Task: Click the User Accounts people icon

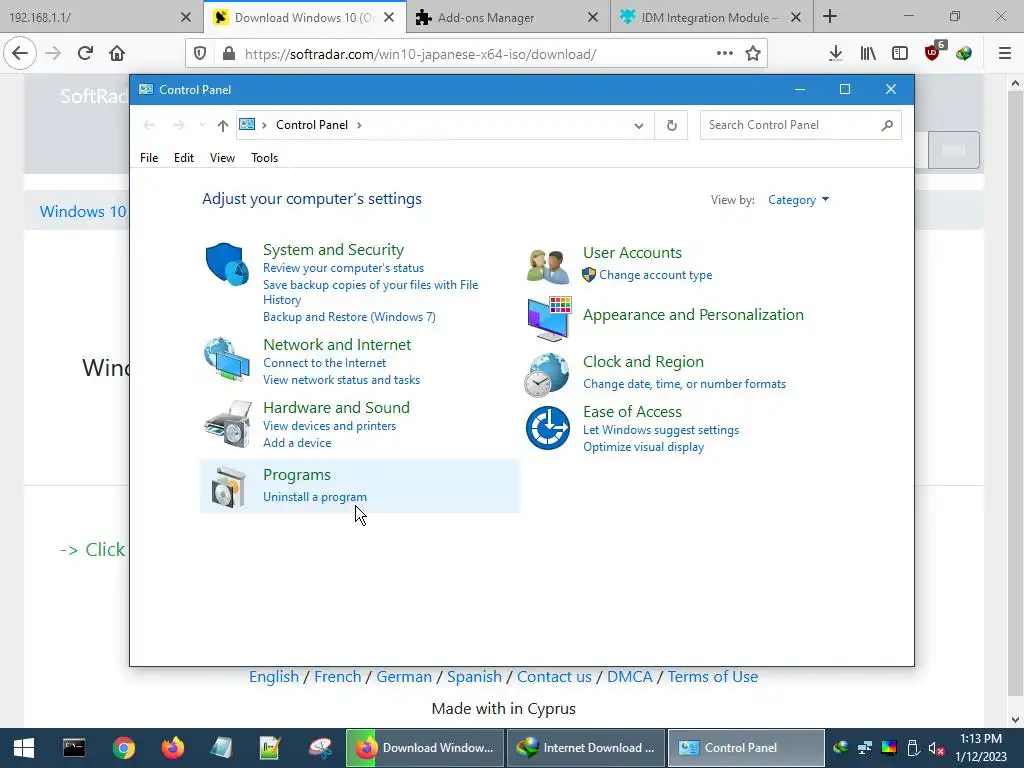Action: [548, 266]
